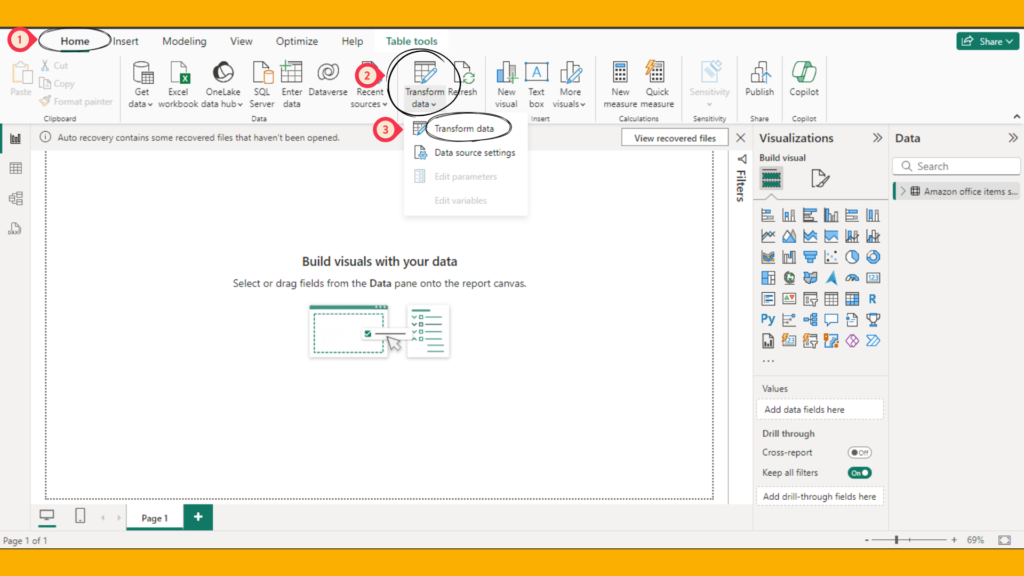Open the More visuals dropdown
The image size is (1024, 576).
[x=569, y=85]
